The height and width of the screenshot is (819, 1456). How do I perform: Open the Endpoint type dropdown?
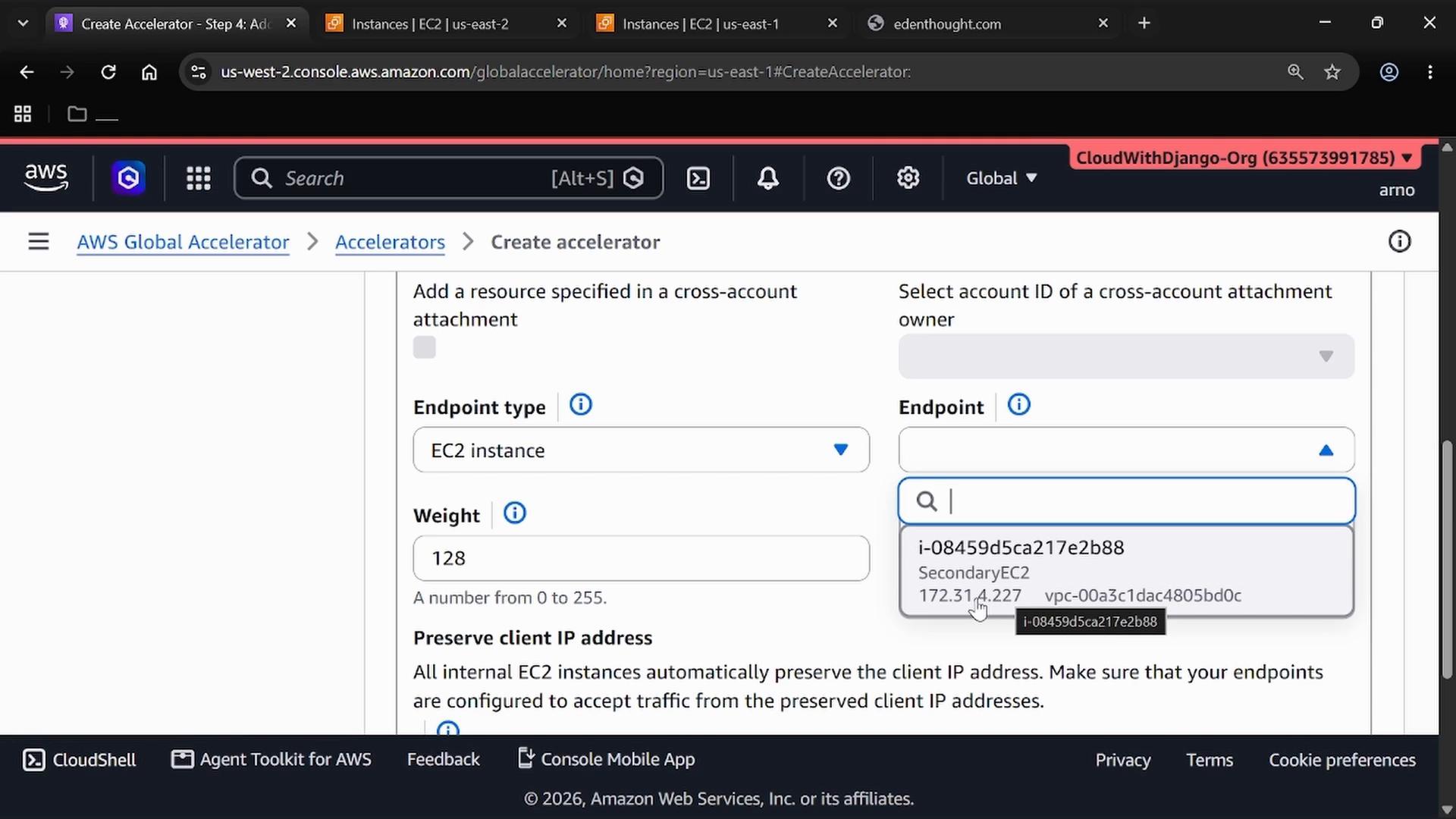click(641, 450)
